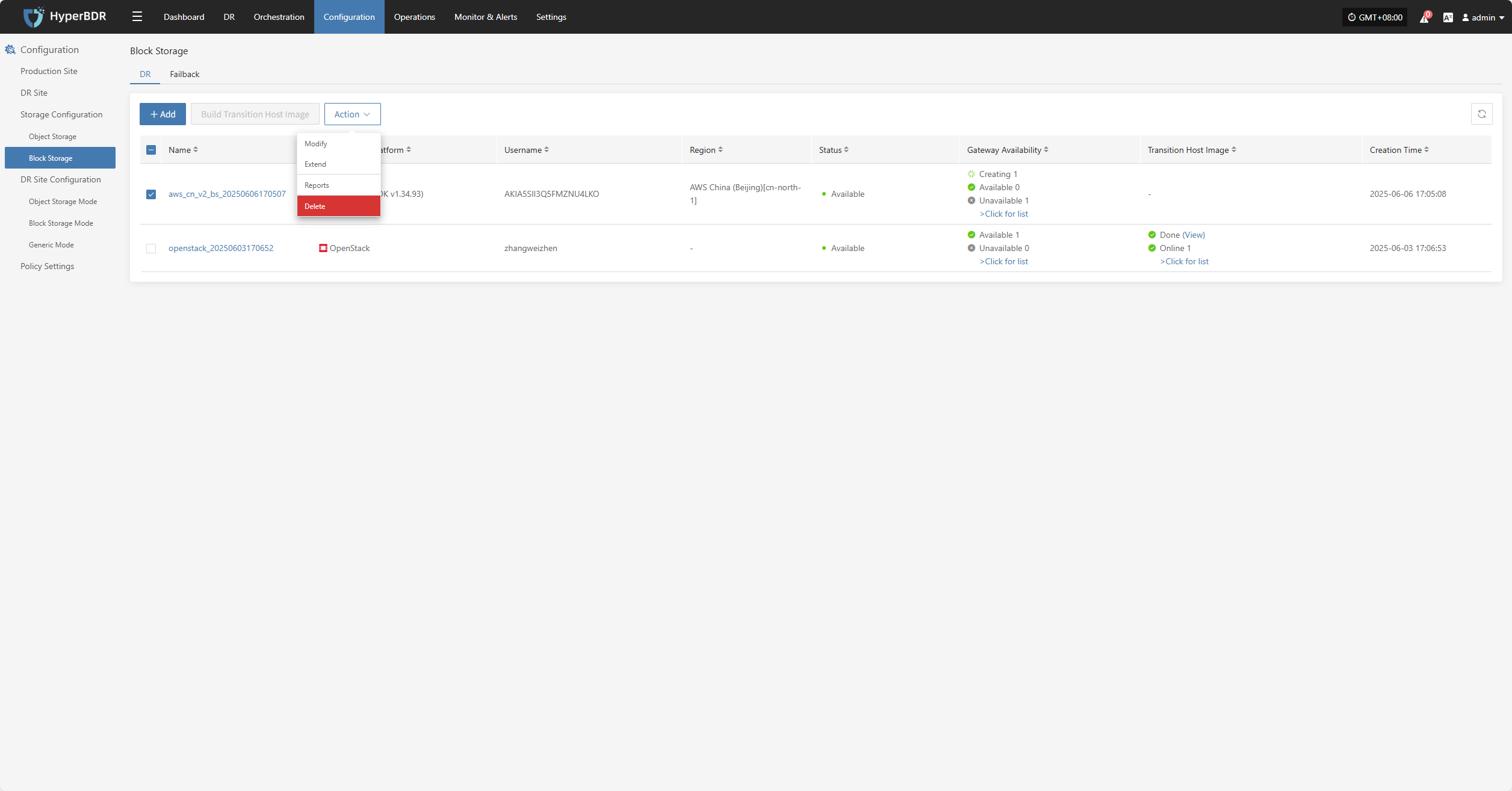Image resolution: width=1512 pixels, height=791 pixels.
Task: Sort by Status column arrows
Action: pos(846,150)
